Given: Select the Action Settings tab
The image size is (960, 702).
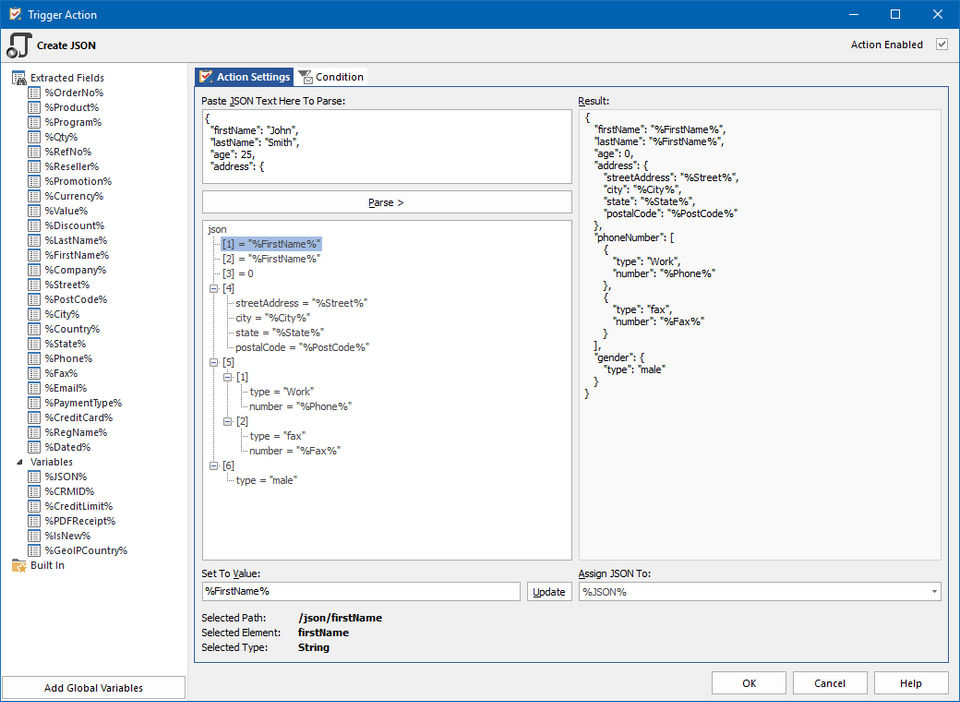Looking at the screenshot, I should (x=245, y=77).
